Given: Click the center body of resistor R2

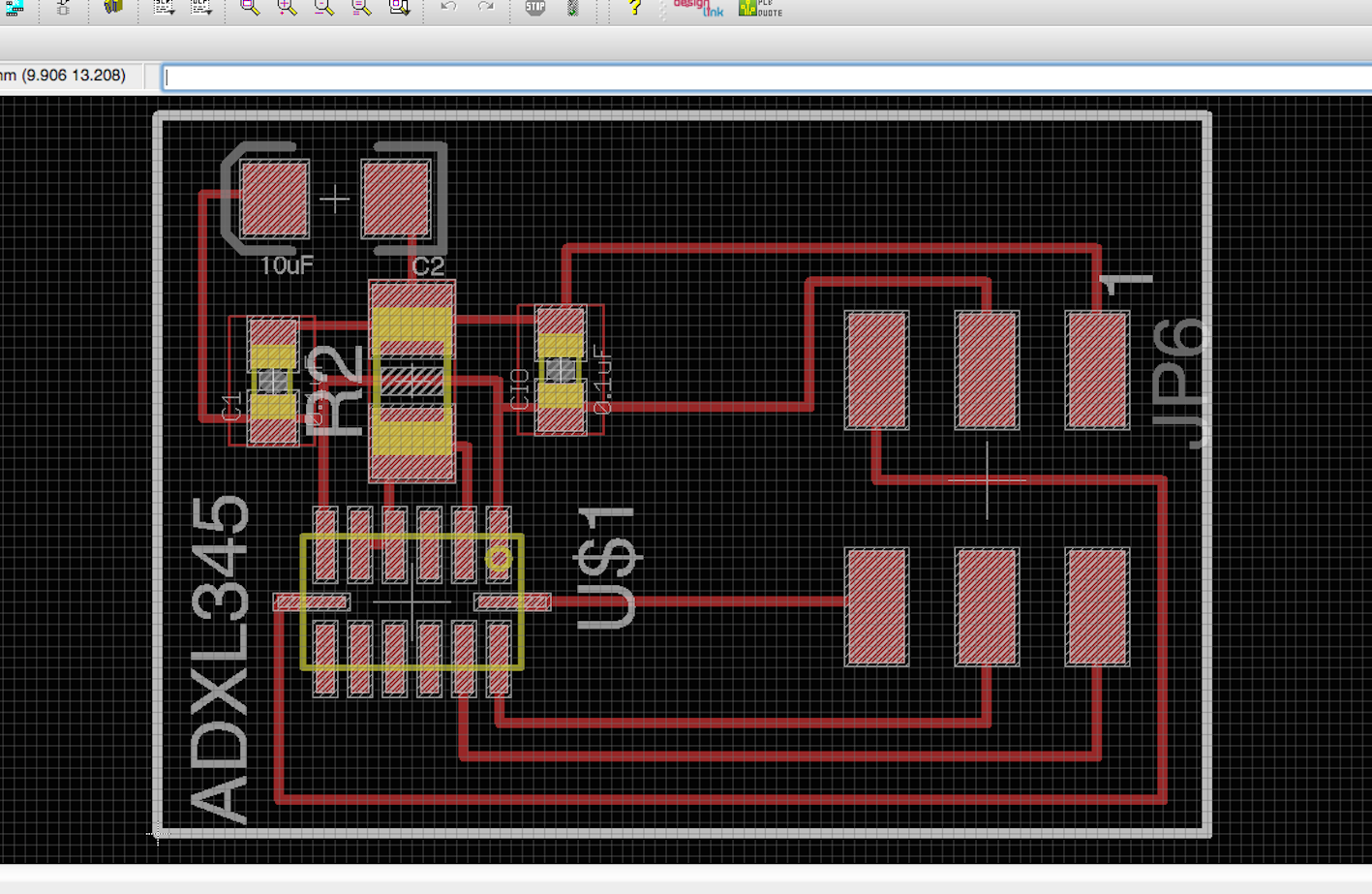Looking at the screenshot, I should click(x=412, y=381).
